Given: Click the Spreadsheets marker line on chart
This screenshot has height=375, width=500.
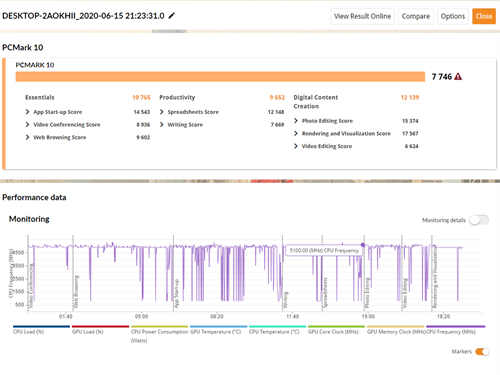Looking at the screenshot, I should click(322, 273).
